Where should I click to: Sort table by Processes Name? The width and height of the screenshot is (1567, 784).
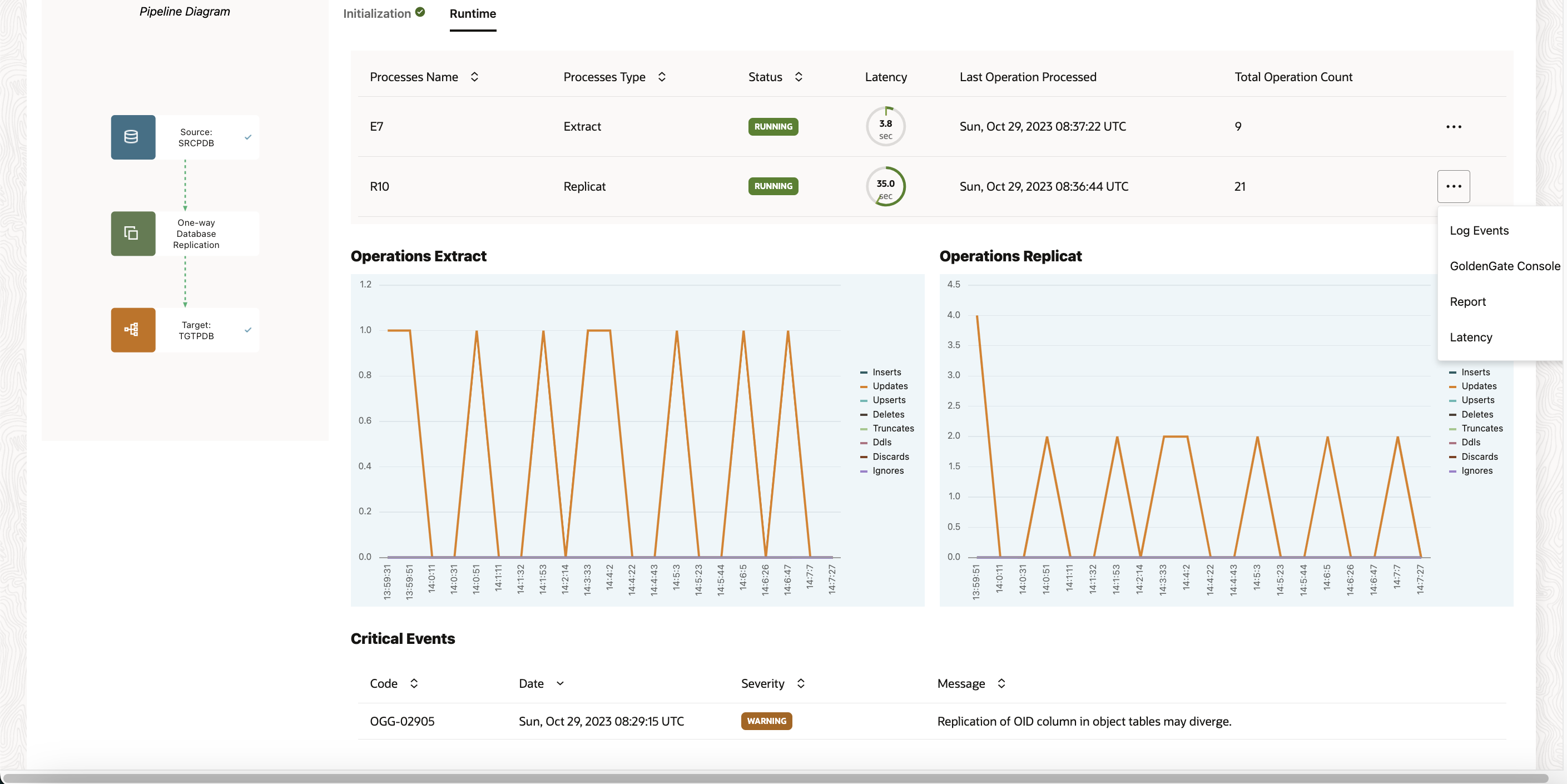click(x=474, y=77)
